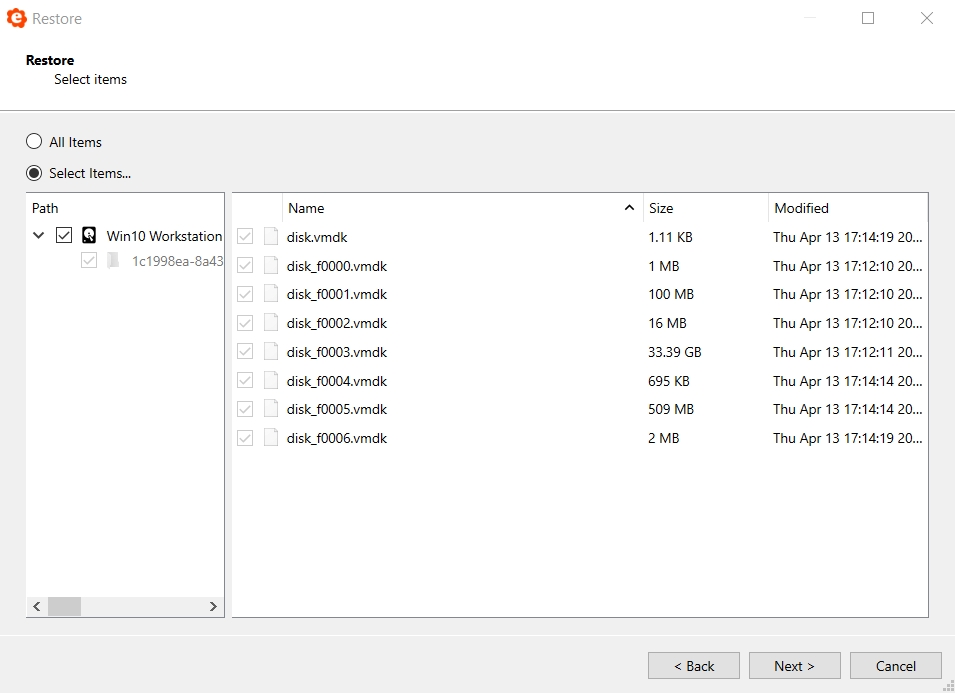Proceed with the Next button
The image size is (955, 693).
click(794, 666)
